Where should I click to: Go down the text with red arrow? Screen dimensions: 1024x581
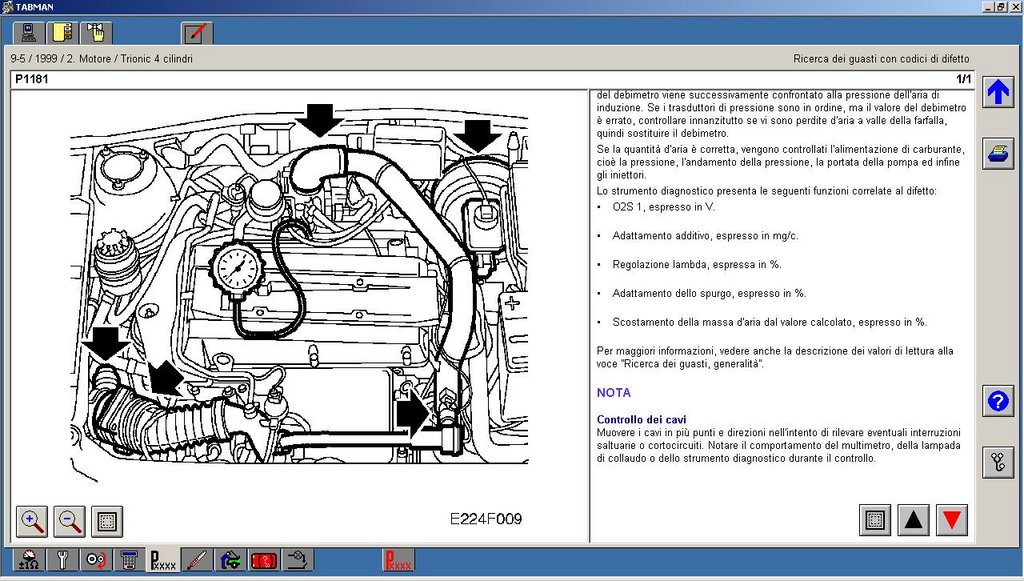pyautogui.click(x=952, y=520)
